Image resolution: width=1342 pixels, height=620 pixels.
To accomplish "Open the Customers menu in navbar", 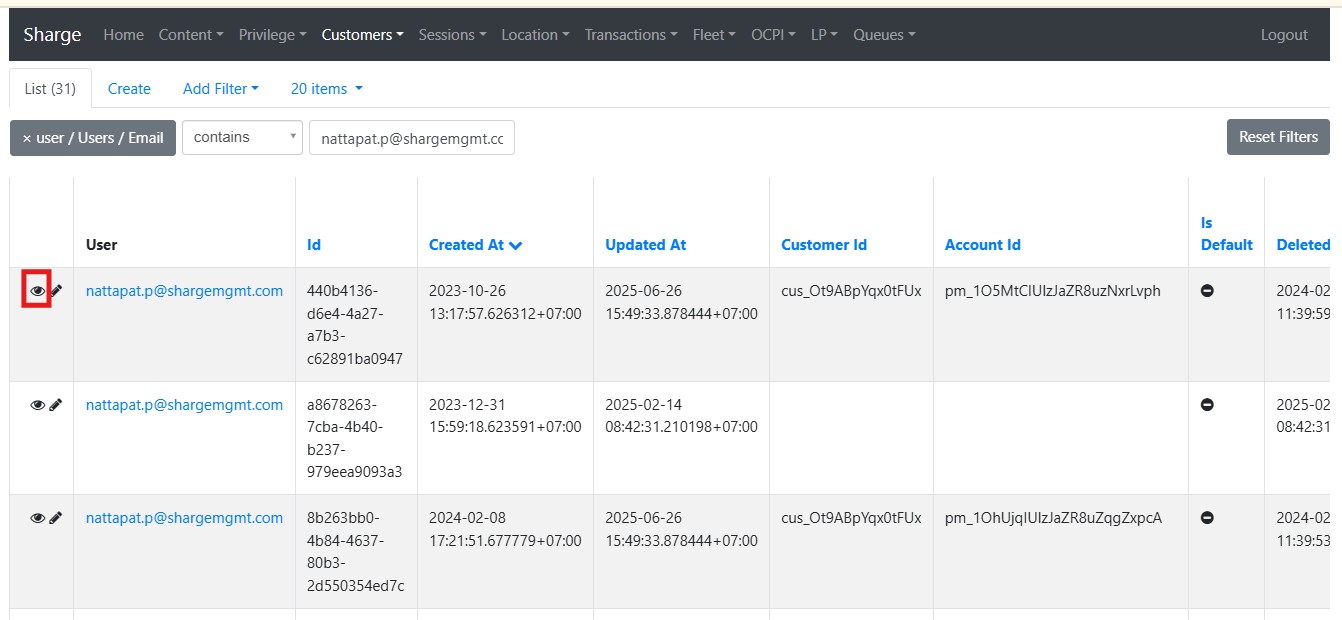I will click(362, 35).
